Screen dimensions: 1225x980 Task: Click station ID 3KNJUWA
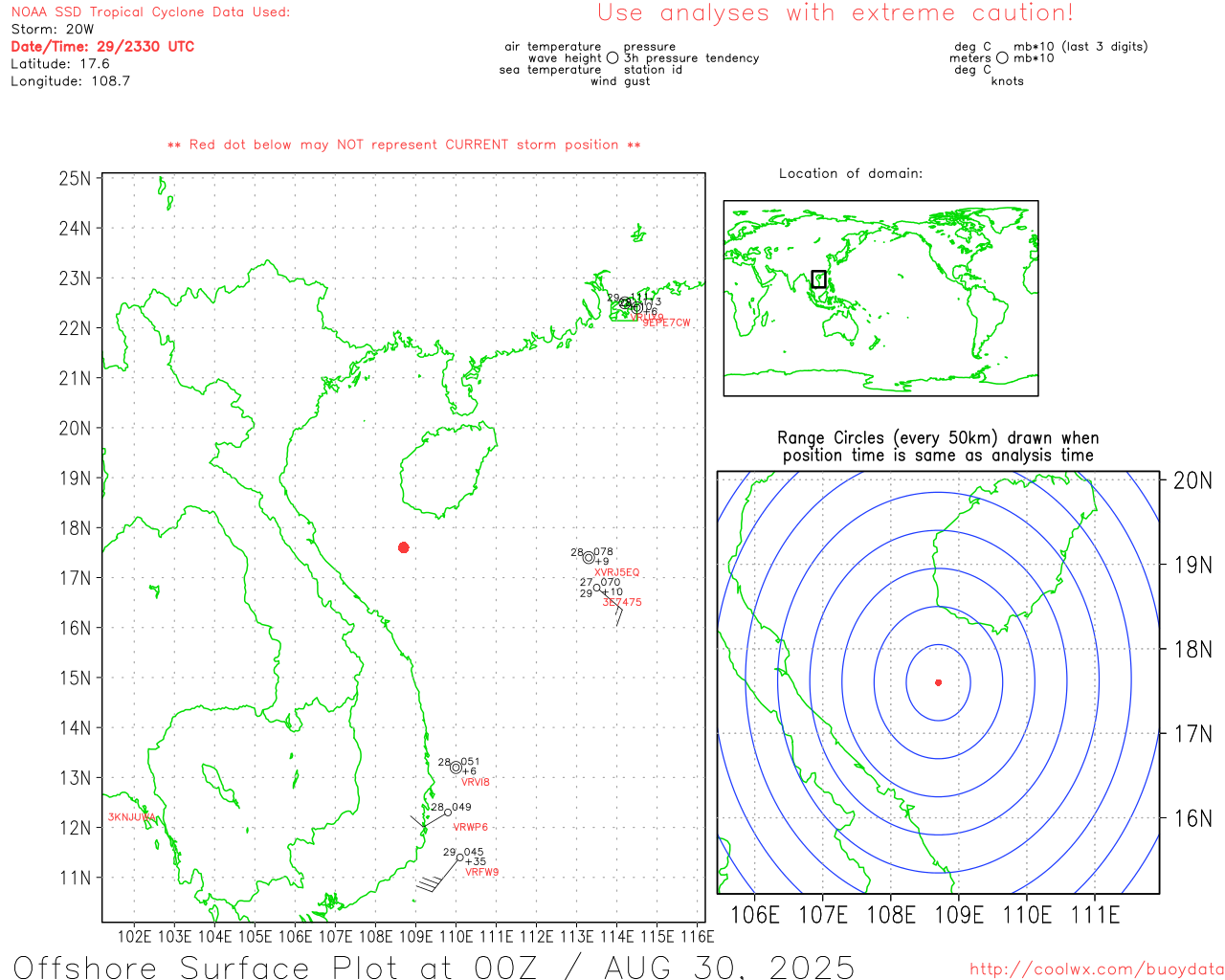[x=131, y=817]
